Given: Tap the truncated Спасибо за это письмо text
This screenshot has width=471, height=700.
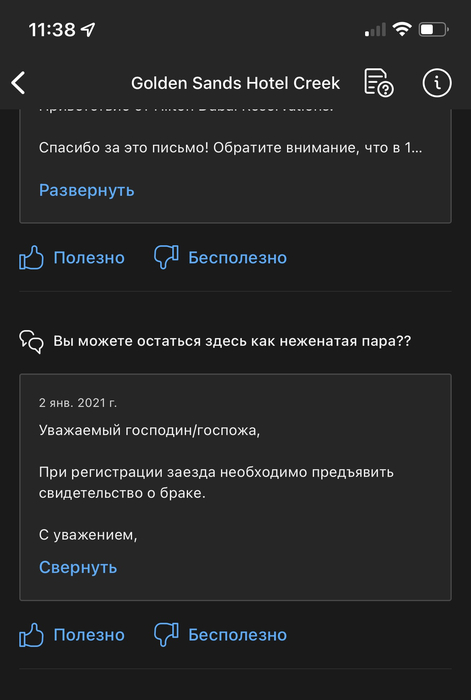Looking at the screenshot, I should click(230, 148).
